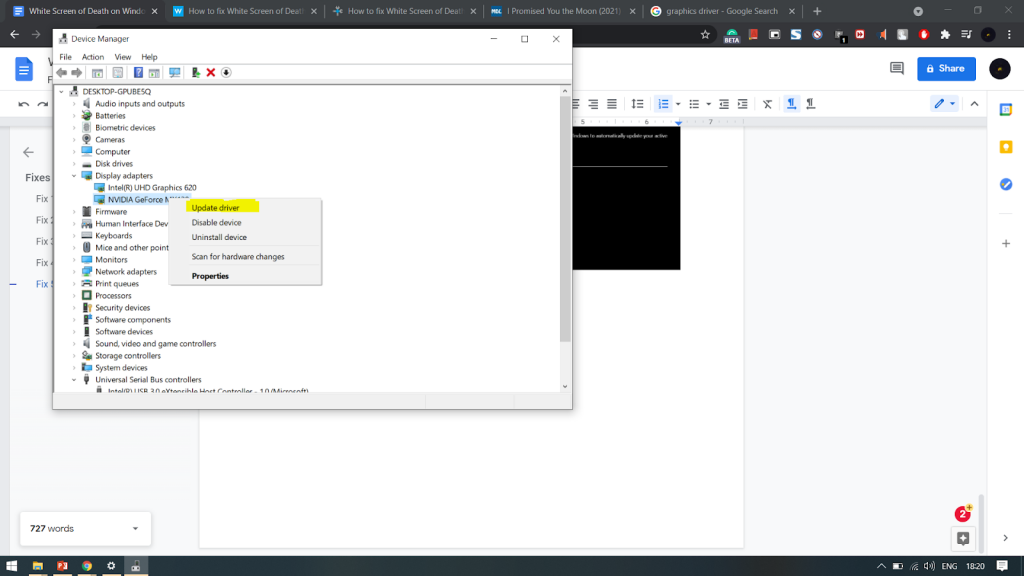The width and height of the screenshot is (1024, 576).
Task: Expand the Audio inputs and outputs node
Action: pyautogui.click(x=74, y=104)
